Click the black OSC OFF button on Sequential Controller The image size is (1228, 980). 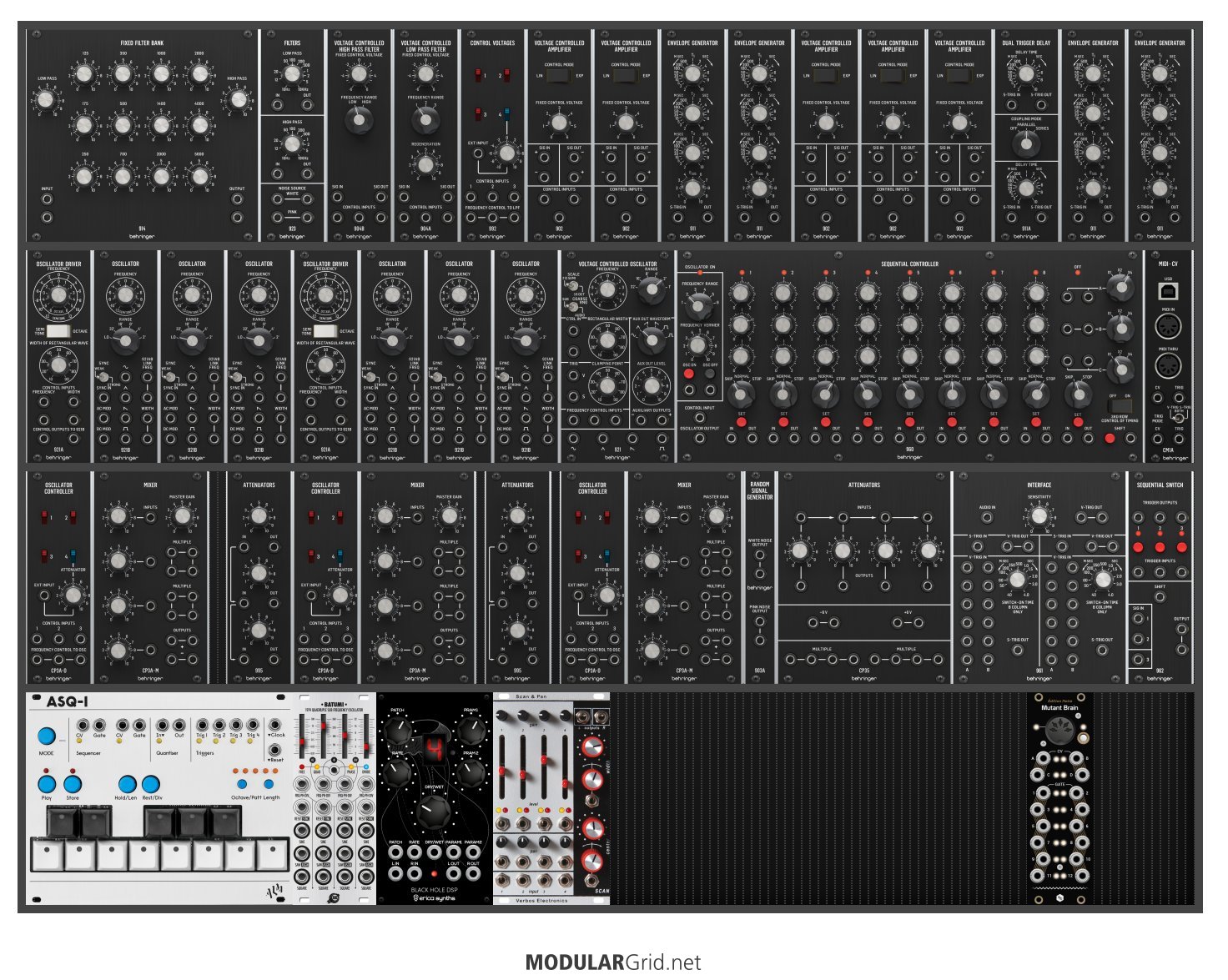click(710, 374)
